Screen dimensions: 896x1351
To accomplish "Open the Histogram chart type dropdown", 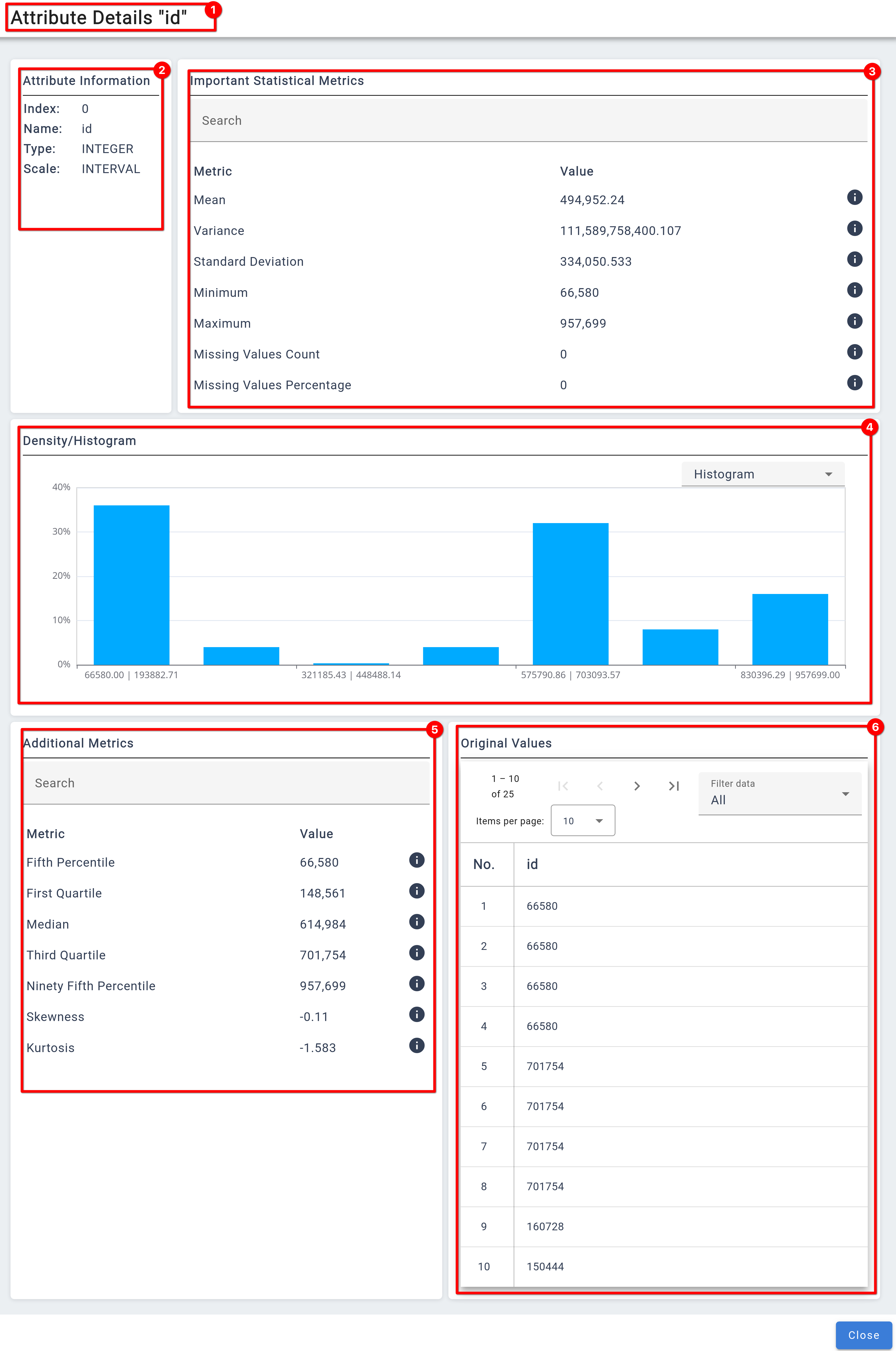I will [763, 474].
